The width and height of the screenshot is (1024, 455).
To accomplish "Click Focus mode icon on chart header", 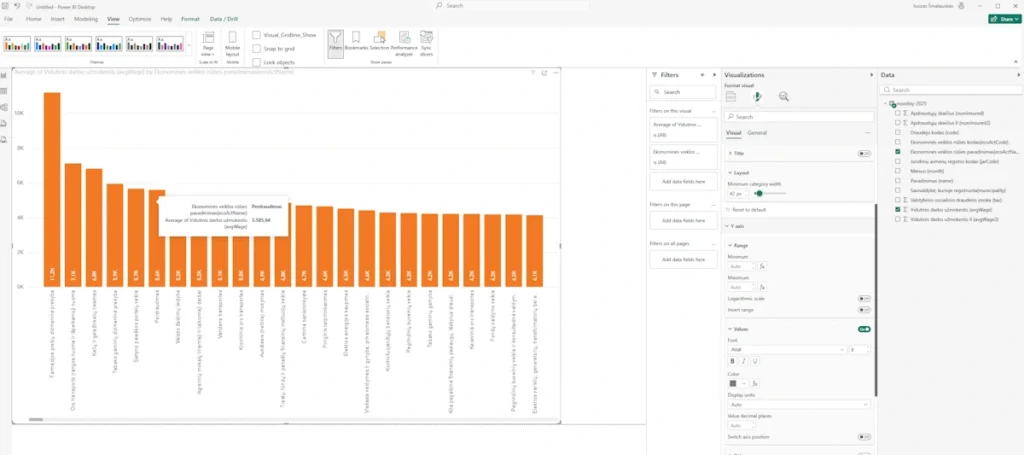I will pos(544,72).
